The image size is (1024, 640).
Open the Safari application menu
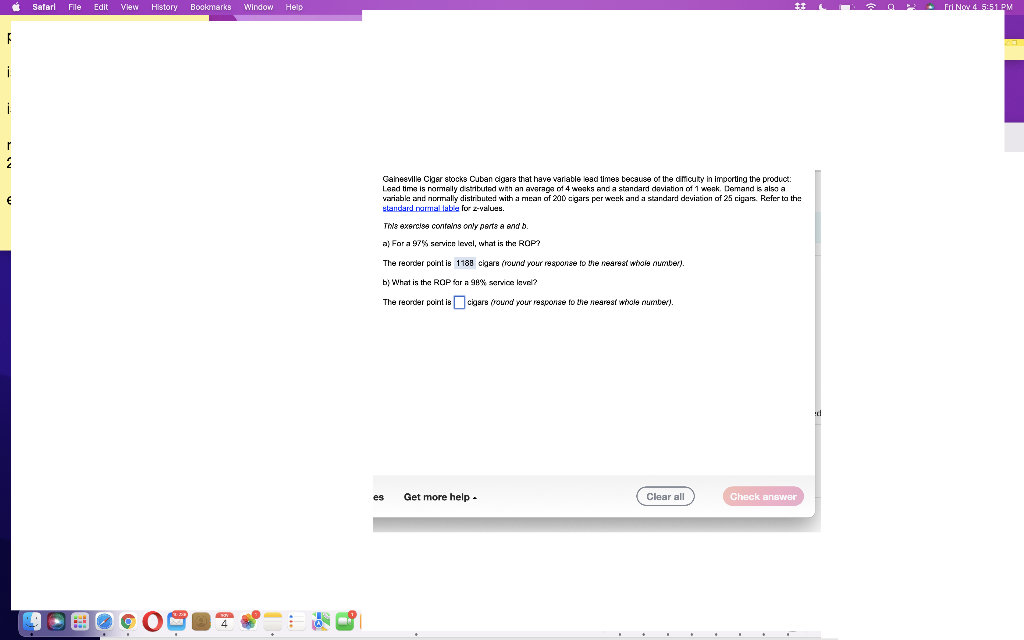point(44,7)
